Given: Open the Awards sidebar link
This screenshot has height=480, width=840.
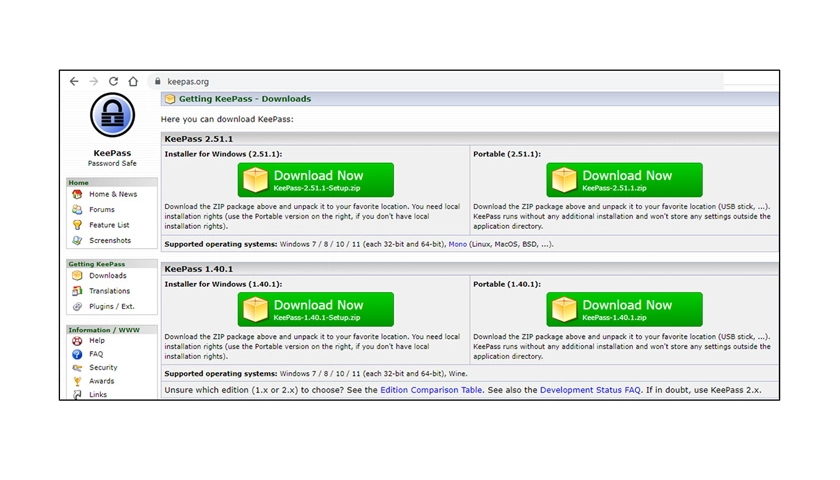Looking at the screenshot, I should (x=101, y=381).
